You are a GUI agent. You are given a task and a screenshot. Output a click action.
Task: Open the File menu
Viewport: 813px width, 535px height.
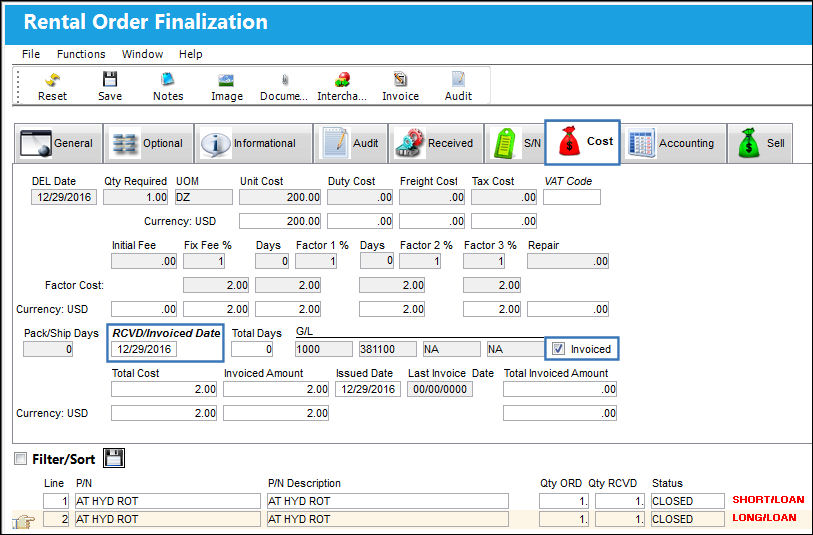[x=31, y=54]
